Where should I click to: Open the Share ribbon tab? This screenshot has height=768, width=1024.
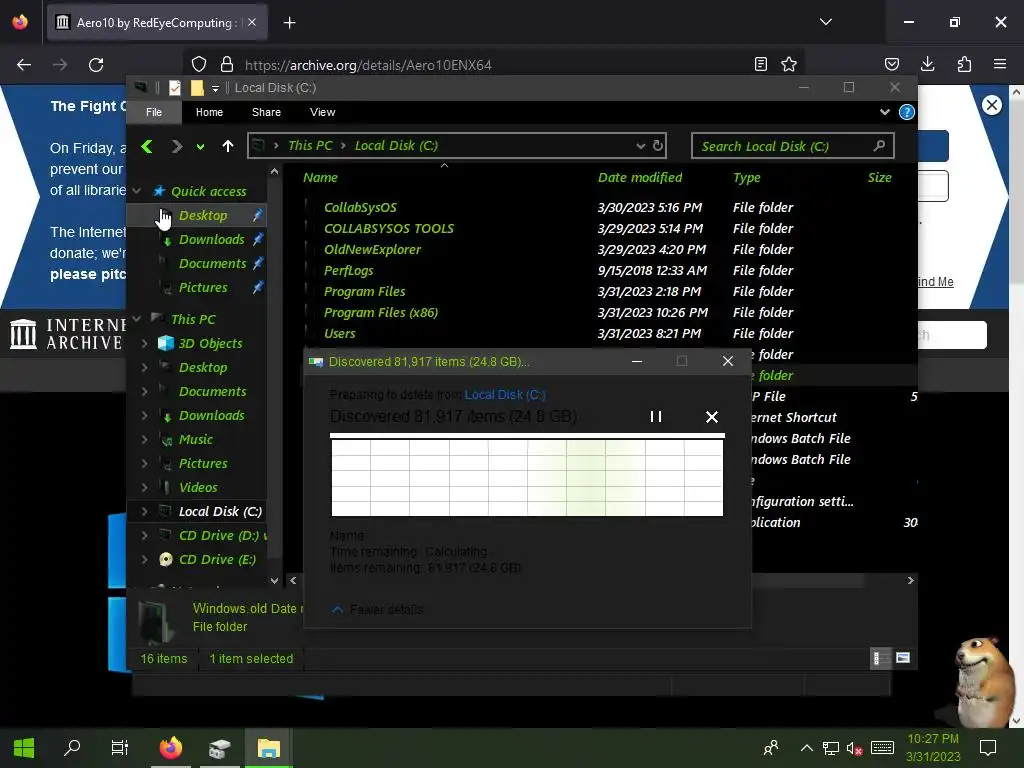266,112
